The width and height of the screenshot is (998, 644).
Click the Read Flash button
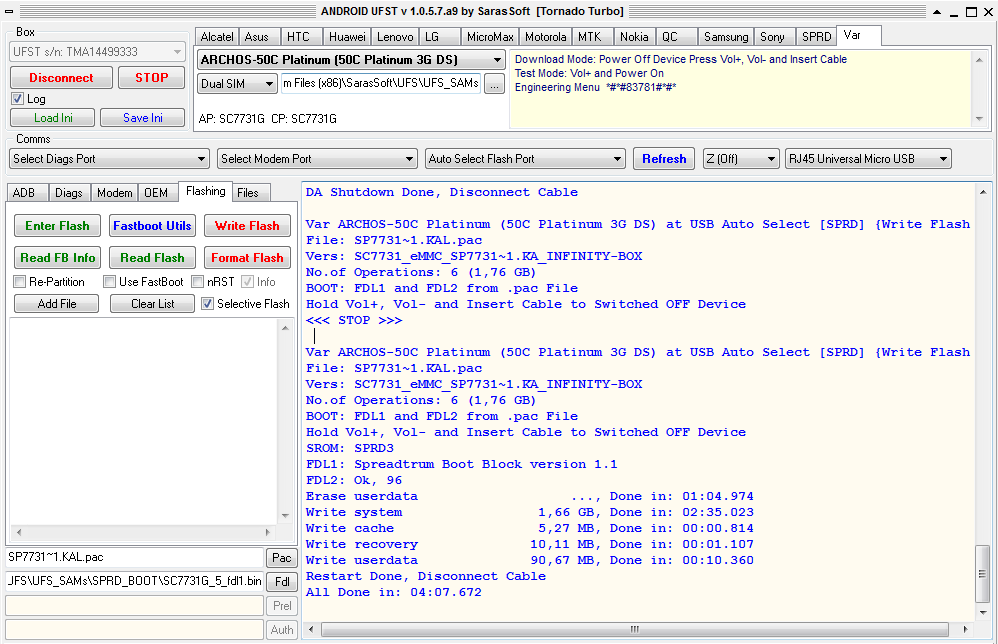click(x=152, y=258)
